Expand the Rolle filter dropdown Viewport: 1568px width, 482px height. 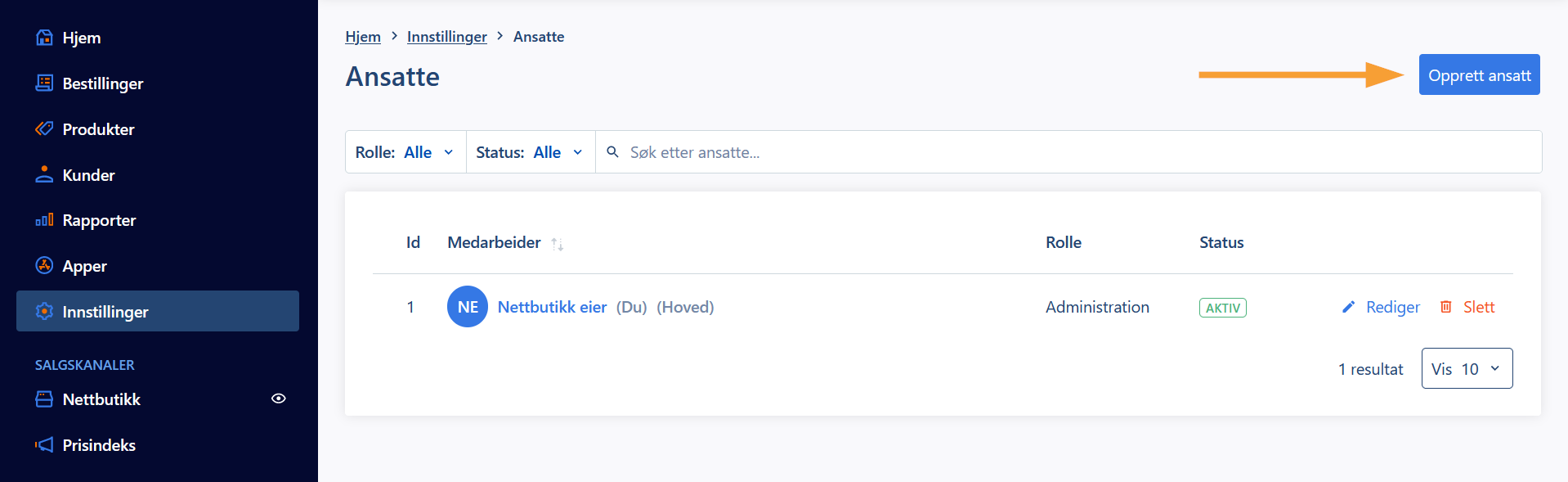(x=405, y=152)
